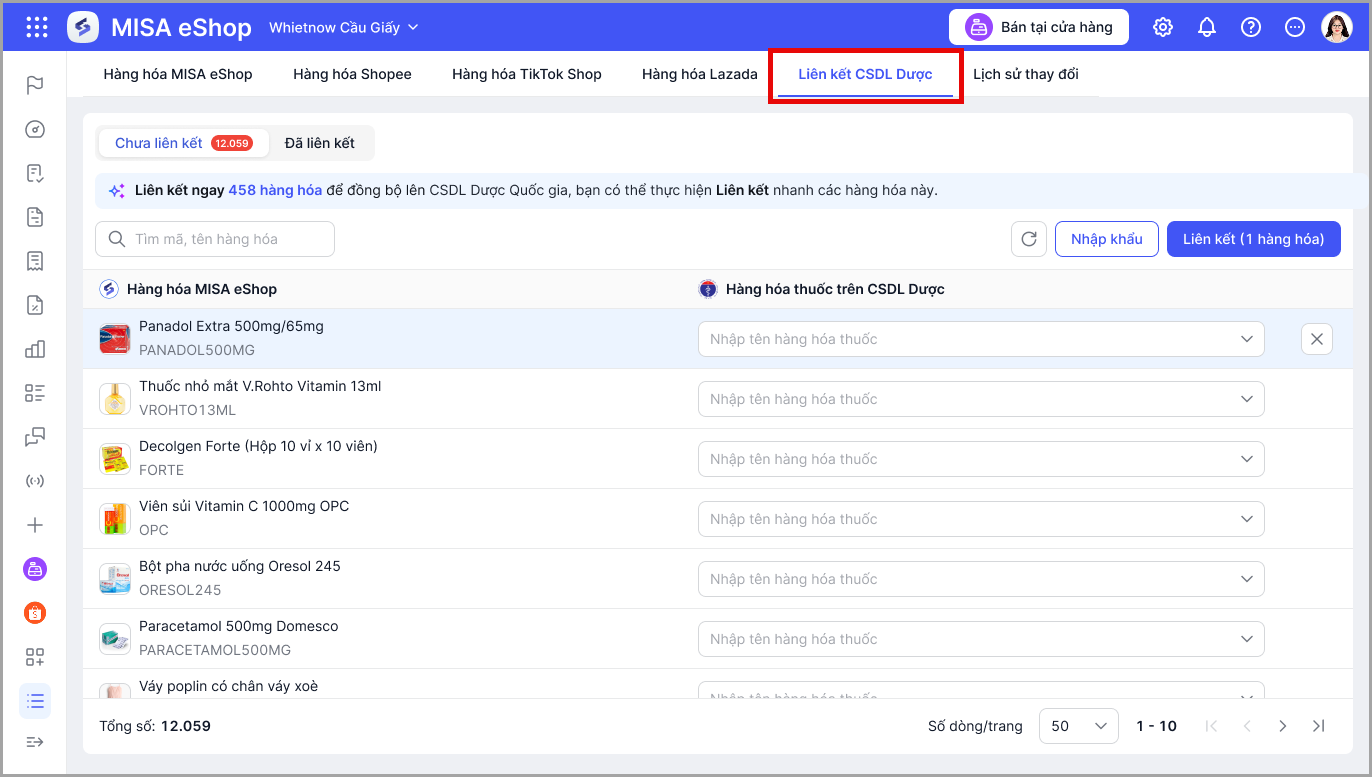
Task: Open the checklist grid sidebar icon
Action: click(35, 393)
